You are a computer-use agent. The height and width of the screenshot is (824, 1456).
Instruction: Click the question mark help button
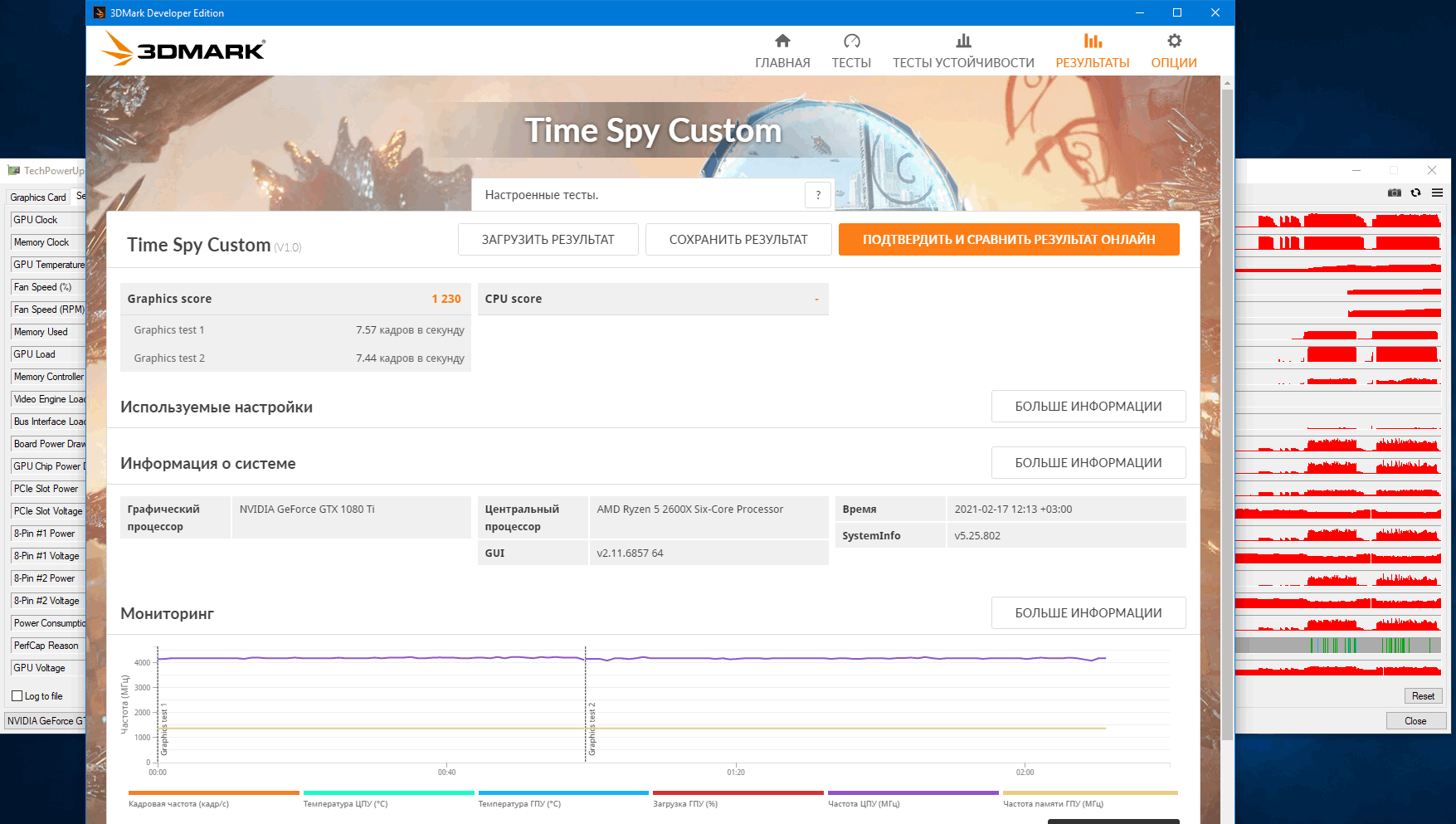[x=818, y=195]
